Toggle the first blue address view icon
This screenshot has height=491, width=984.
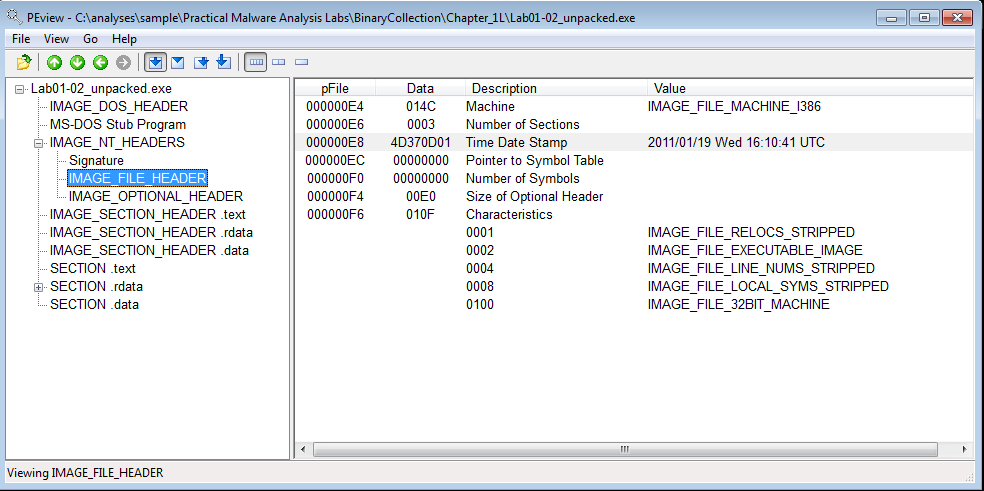(156, 62)
